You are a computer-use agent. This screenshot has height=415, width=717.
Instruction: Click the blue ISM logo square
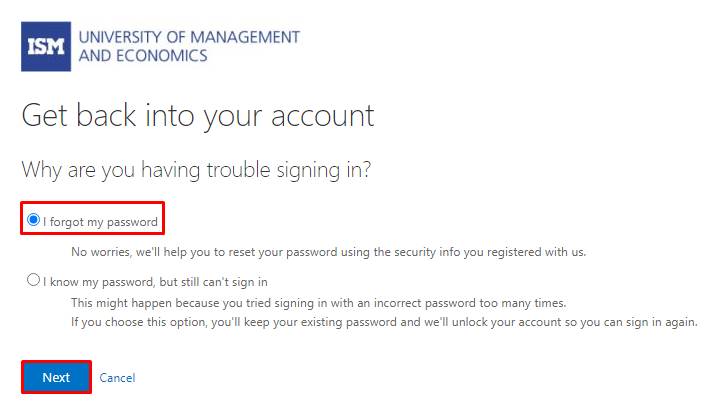46,46
